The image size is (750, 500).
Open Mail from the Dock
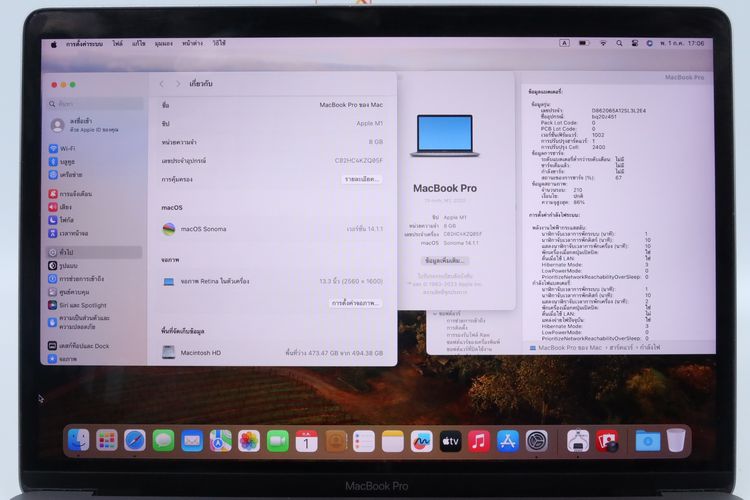point(192,441)
